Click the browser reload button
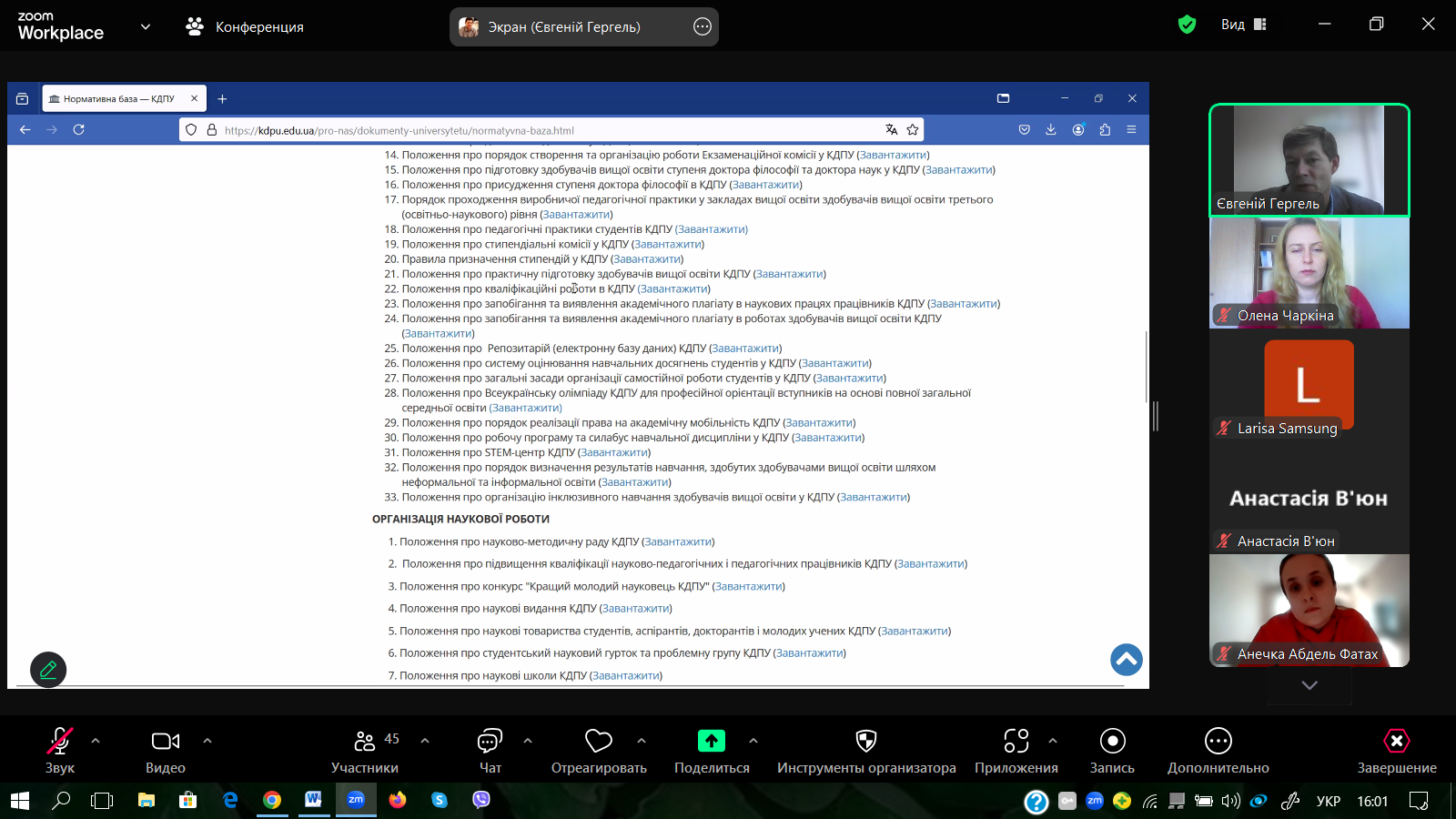The height and width of the screenshot is (819, 1456). [x=78, y=130]
